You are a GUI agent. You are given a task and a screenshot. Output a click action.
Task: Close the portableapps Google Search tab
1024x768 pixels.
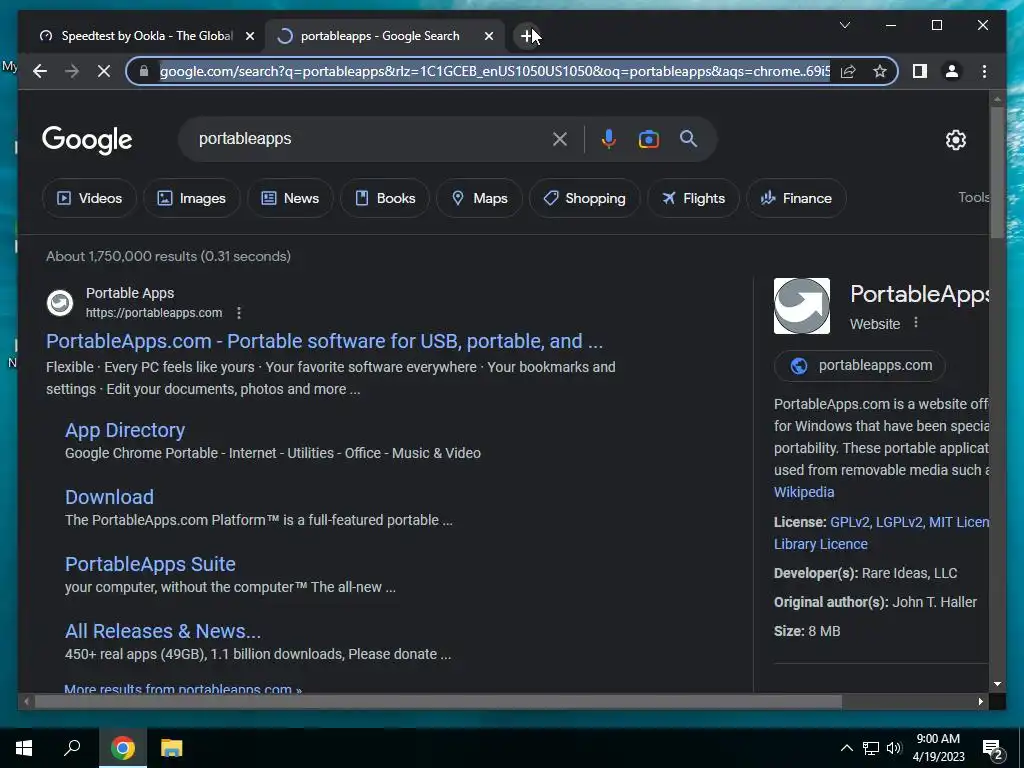tap(488, 36)
